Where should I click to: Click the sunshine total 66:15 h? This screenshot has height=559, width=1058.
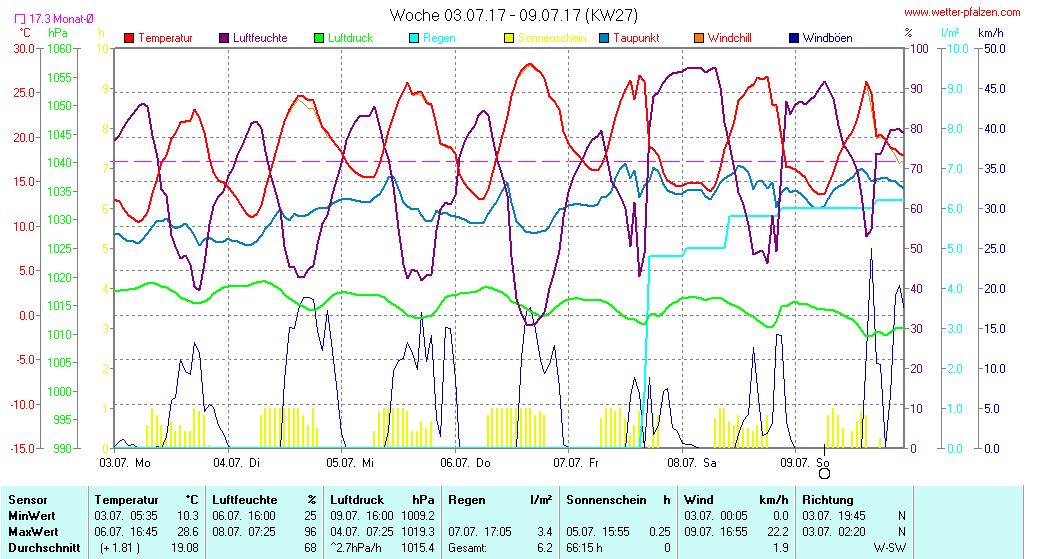coord(584,548)
